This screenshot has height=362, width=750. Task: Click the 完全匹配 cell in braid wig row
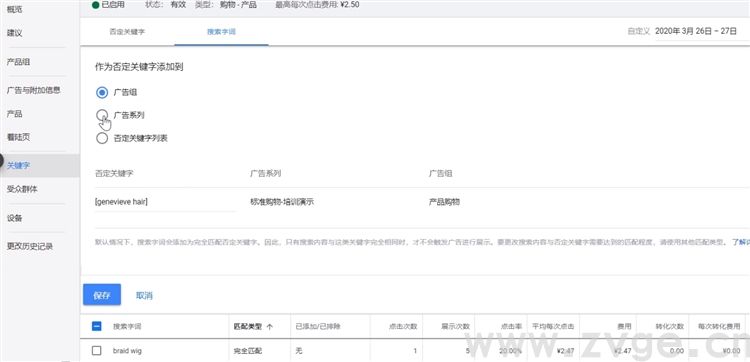248,351
